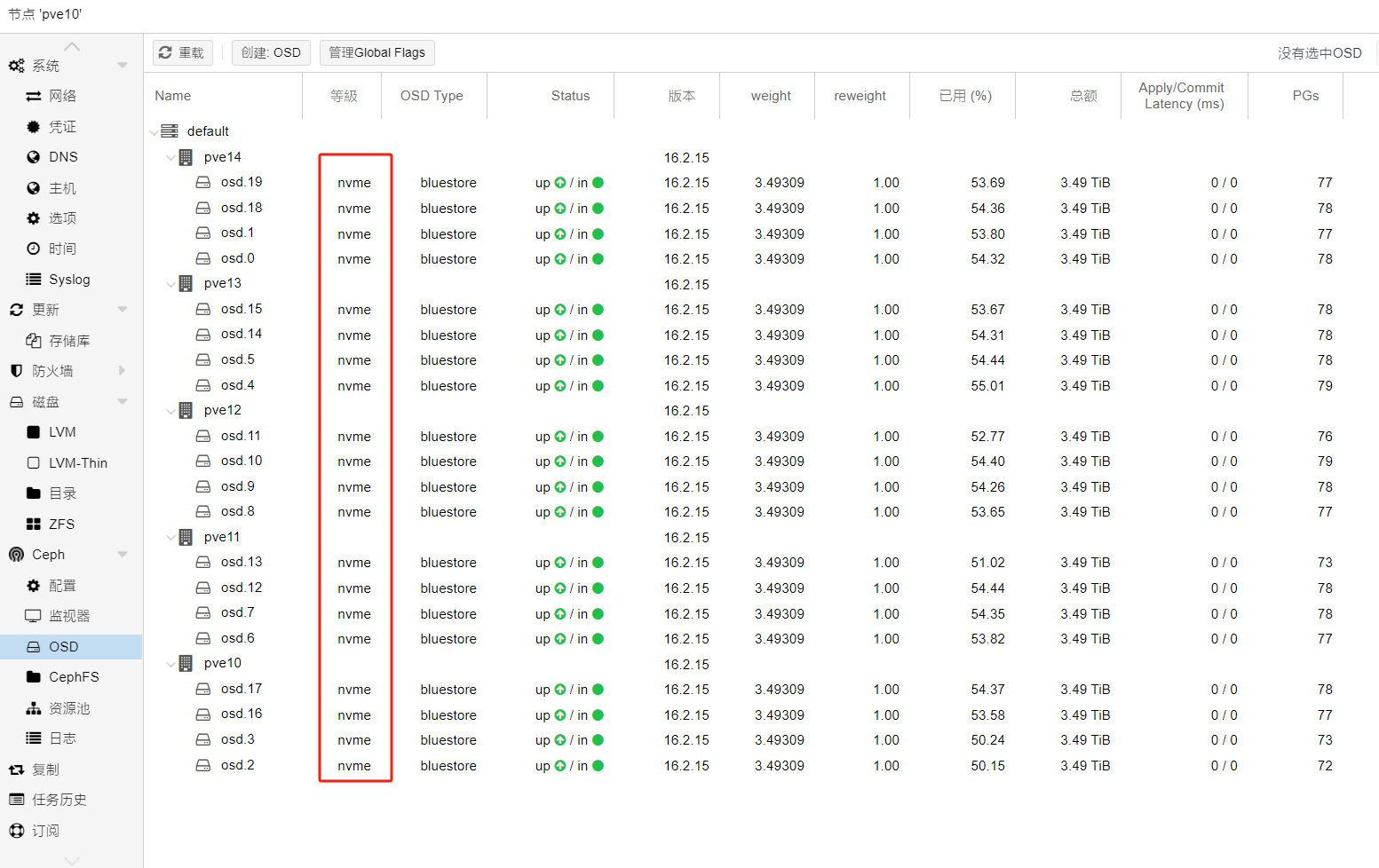Screen dimensions: 1379x868
Task: Click the osd.15 disk icon
Action: (x=203, y=309)
